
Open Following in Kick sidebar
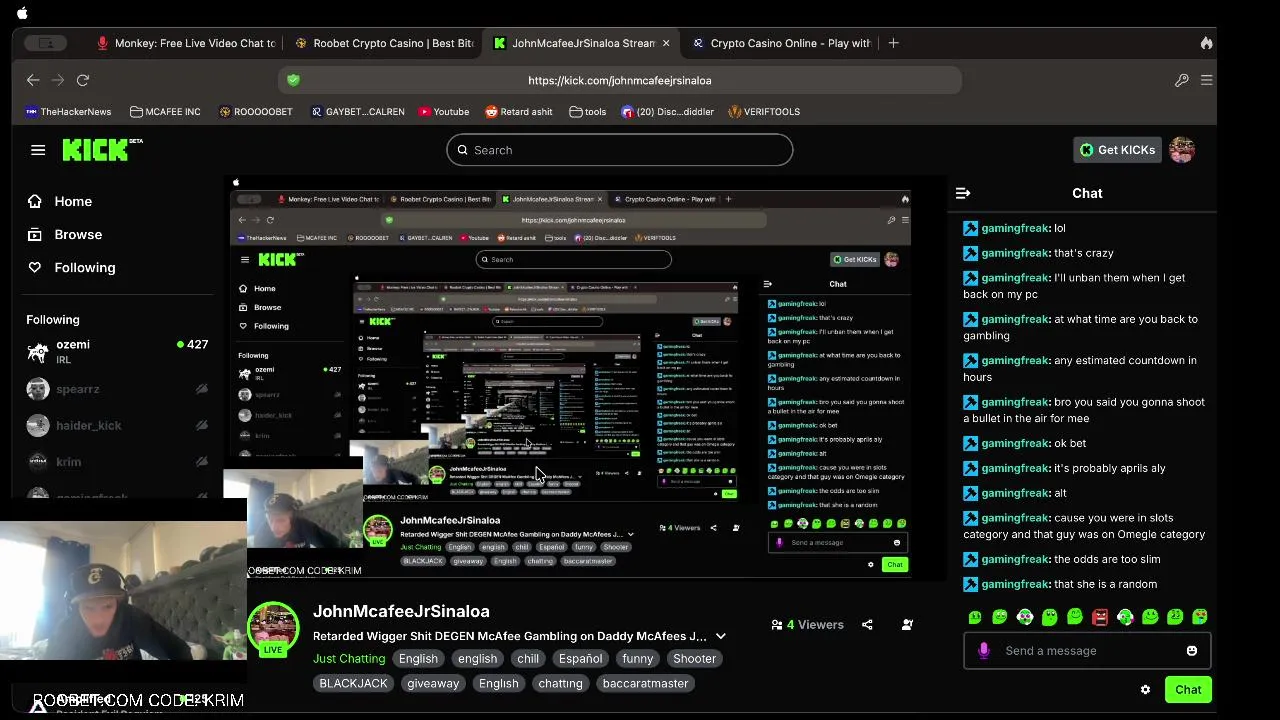71,267
